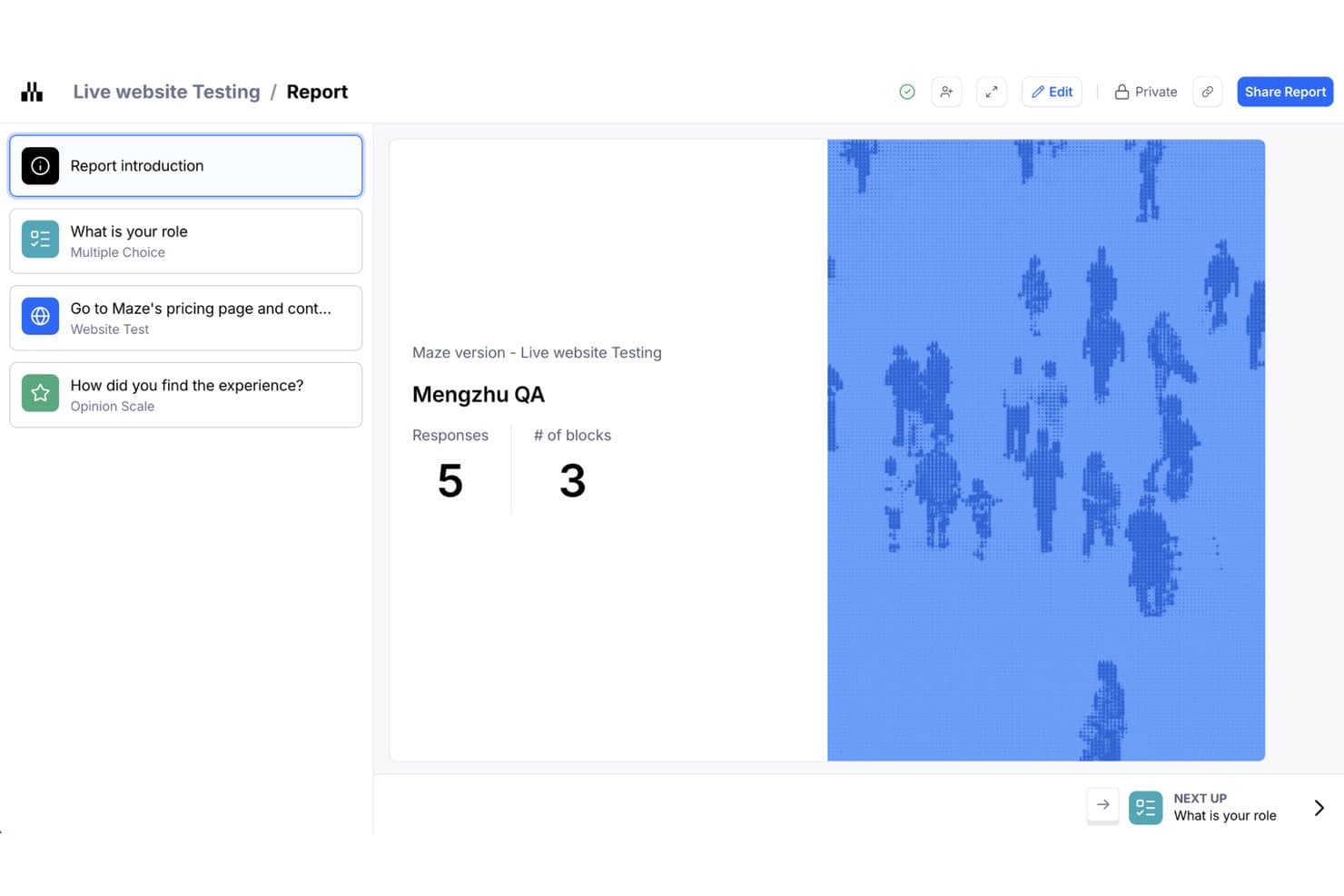The width and height of the screenshot is (1344, 896).
Task: Copy the report link icon
Action: click(1207, 92)
